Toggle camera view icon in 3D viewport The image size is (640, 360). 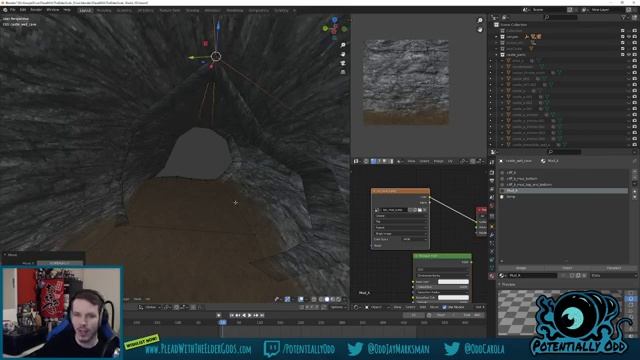(343, 63)
